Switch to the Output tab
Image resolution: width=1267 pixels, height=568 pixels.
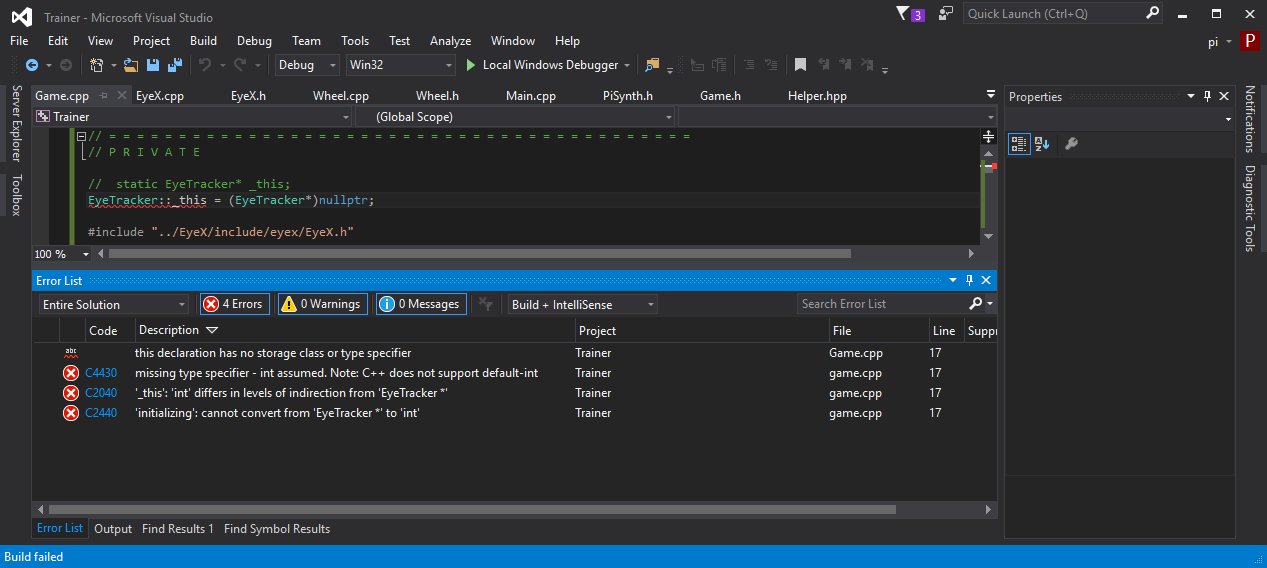113,529
